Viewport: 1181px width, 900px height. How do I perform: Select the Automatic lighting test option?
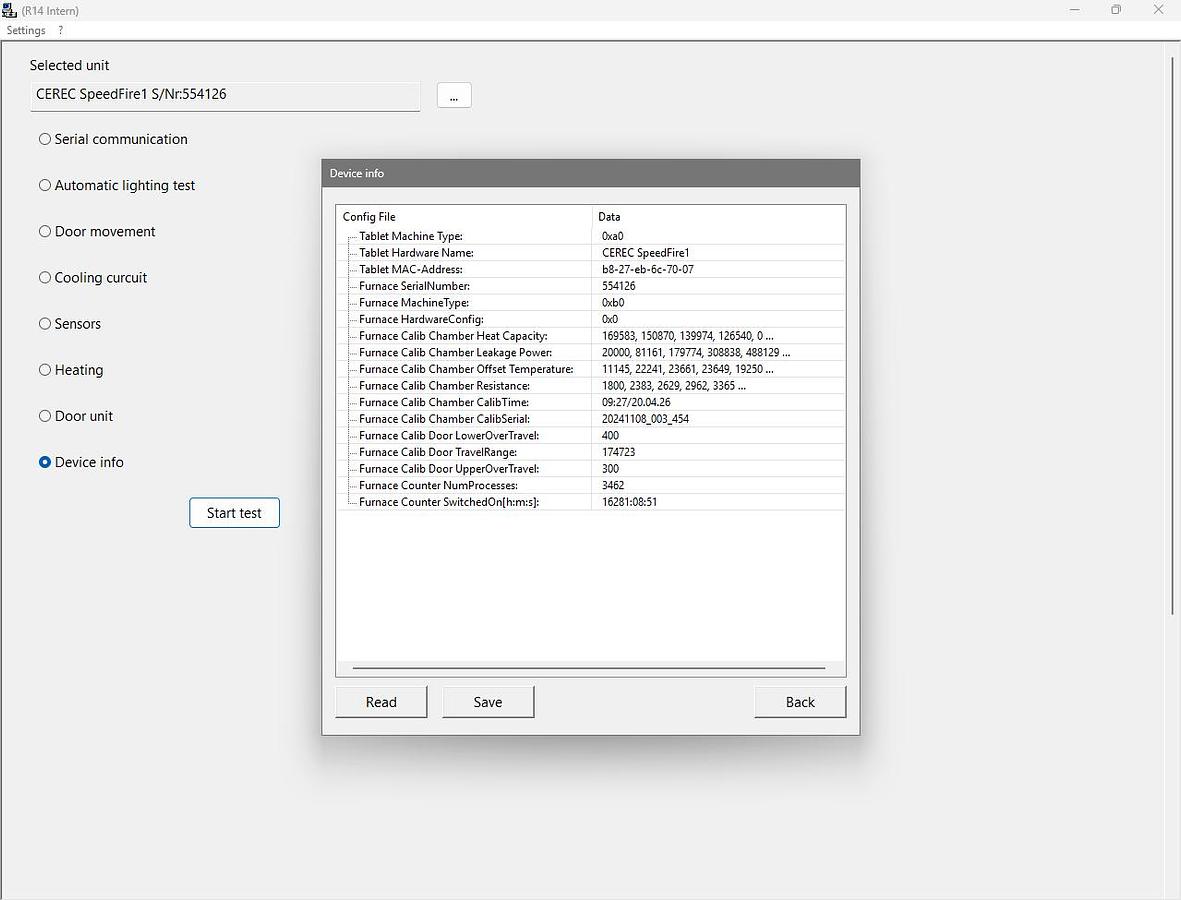tap(45, 185)
